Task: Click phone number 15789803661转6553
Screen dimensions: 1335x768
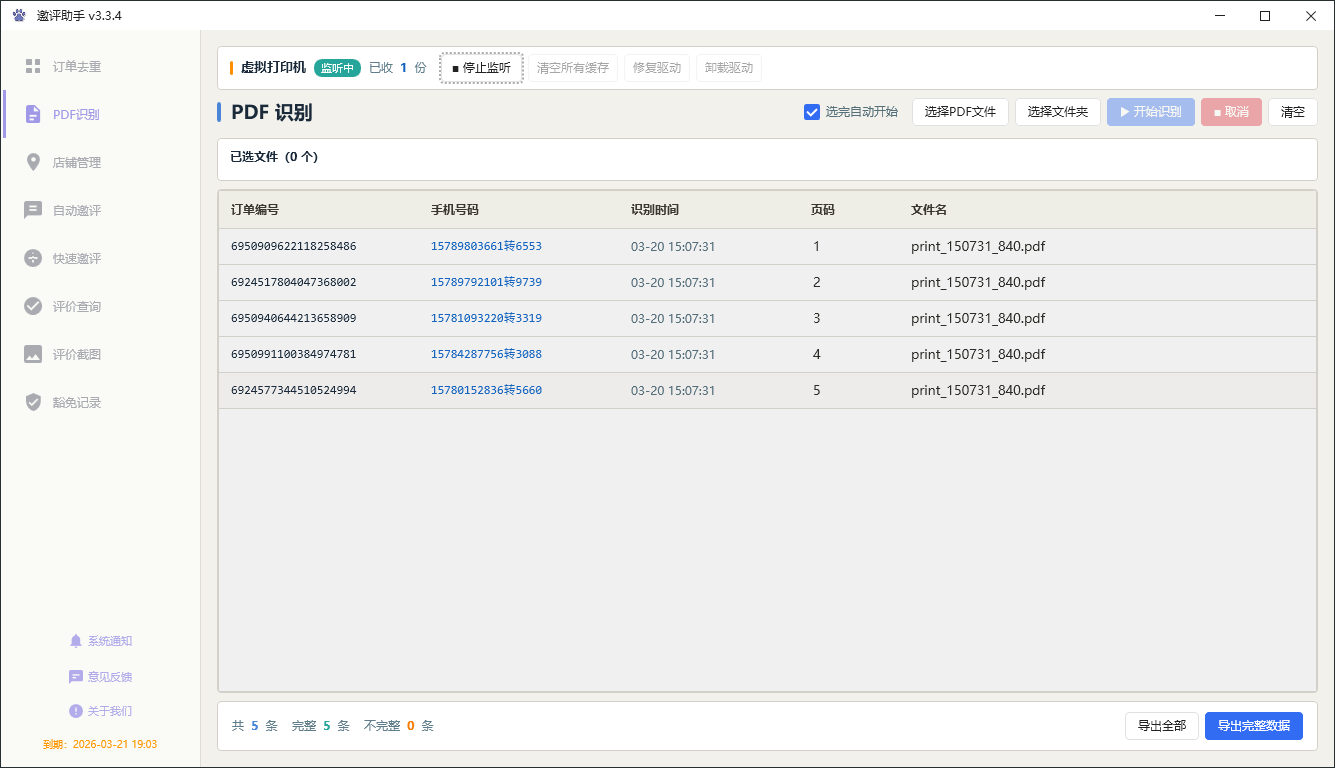Action: (486, 246)
